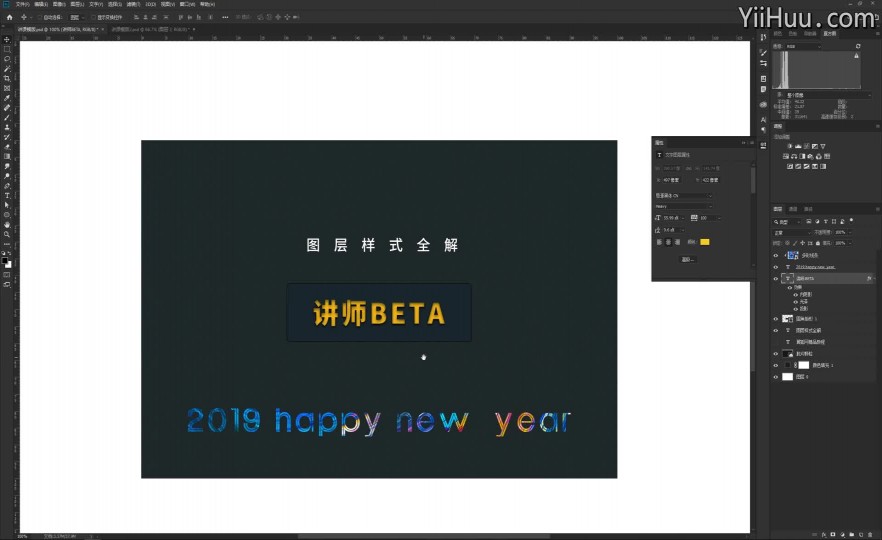Select the Frame tool
The height and width of the screenshot is (540, 882).
pyautogui.click(x=7, y=88)
